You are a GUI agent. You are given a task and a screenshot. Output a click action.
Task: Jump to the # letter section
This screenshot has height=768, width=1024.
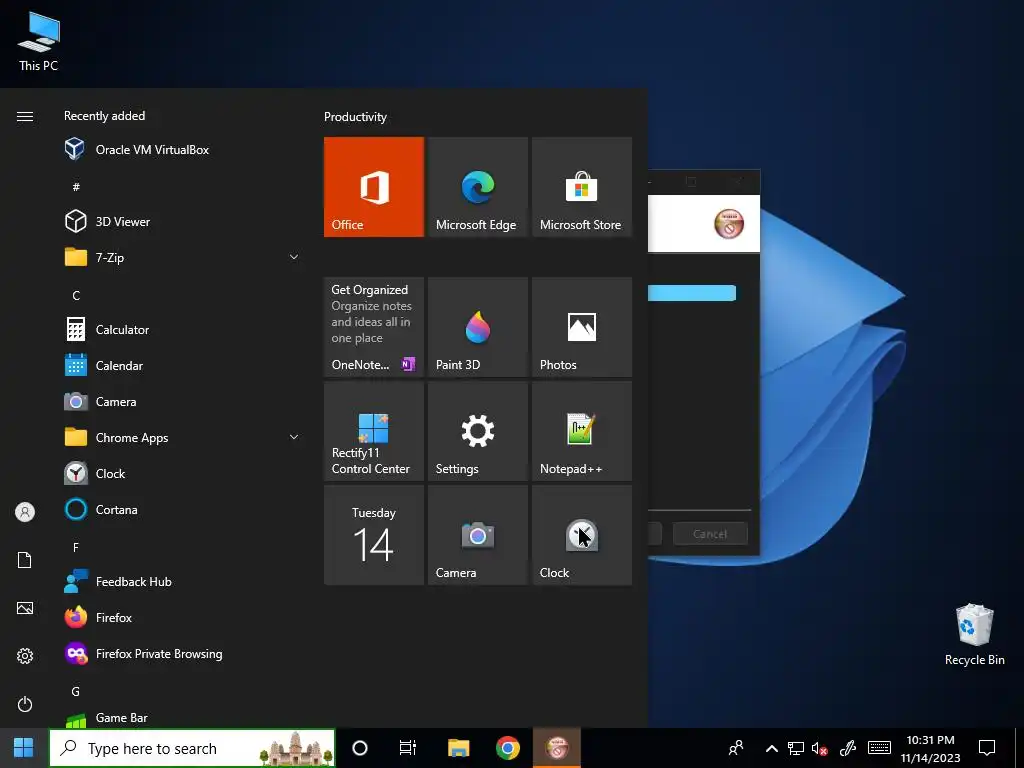click(x=76, y=187)
